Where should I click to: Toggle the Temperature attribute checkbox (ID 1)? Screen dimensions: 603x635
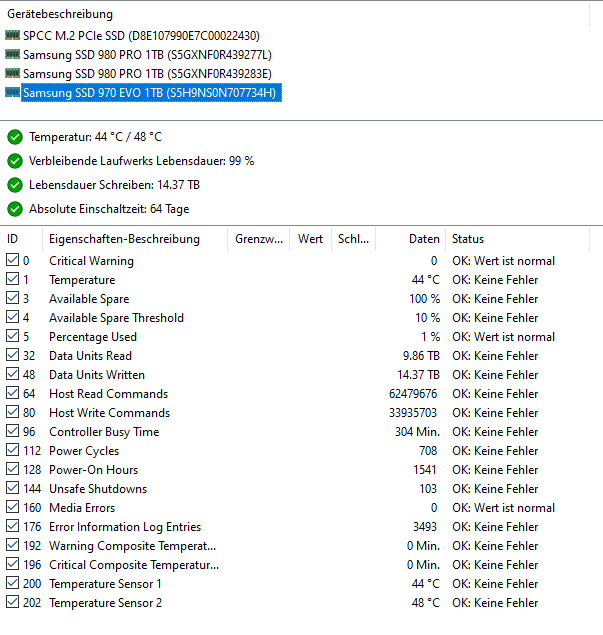tap(13, 279)
